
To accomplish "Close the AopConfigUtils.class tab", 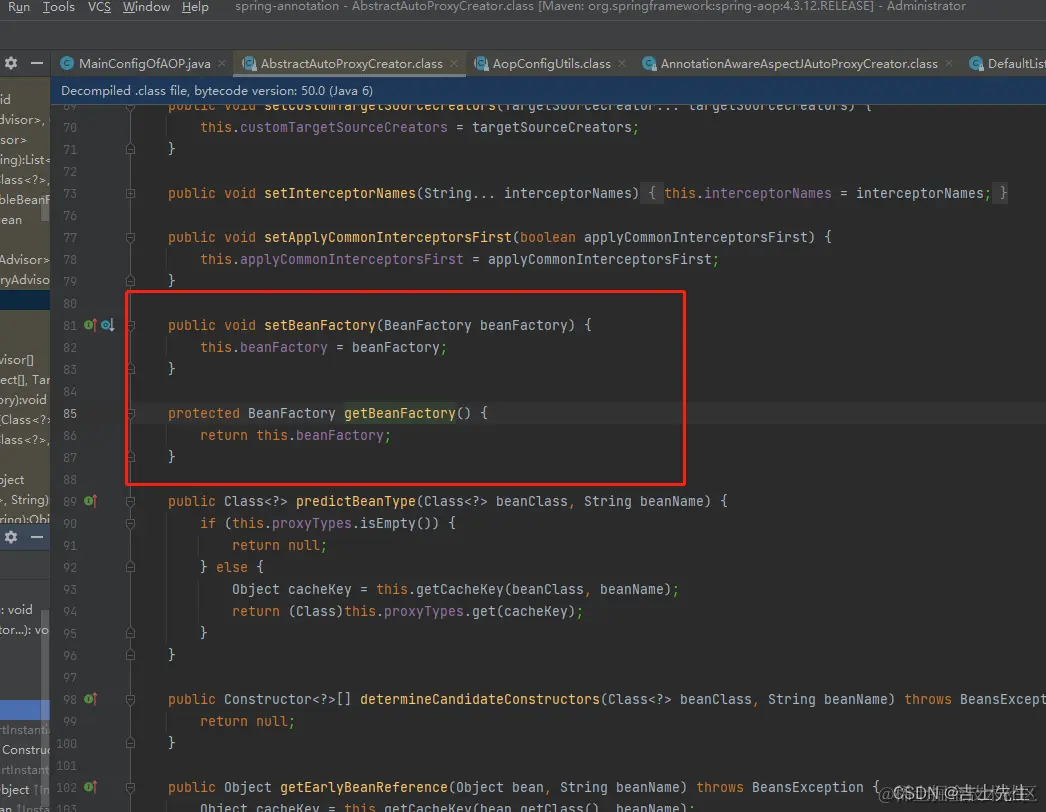I will [622, 63].
